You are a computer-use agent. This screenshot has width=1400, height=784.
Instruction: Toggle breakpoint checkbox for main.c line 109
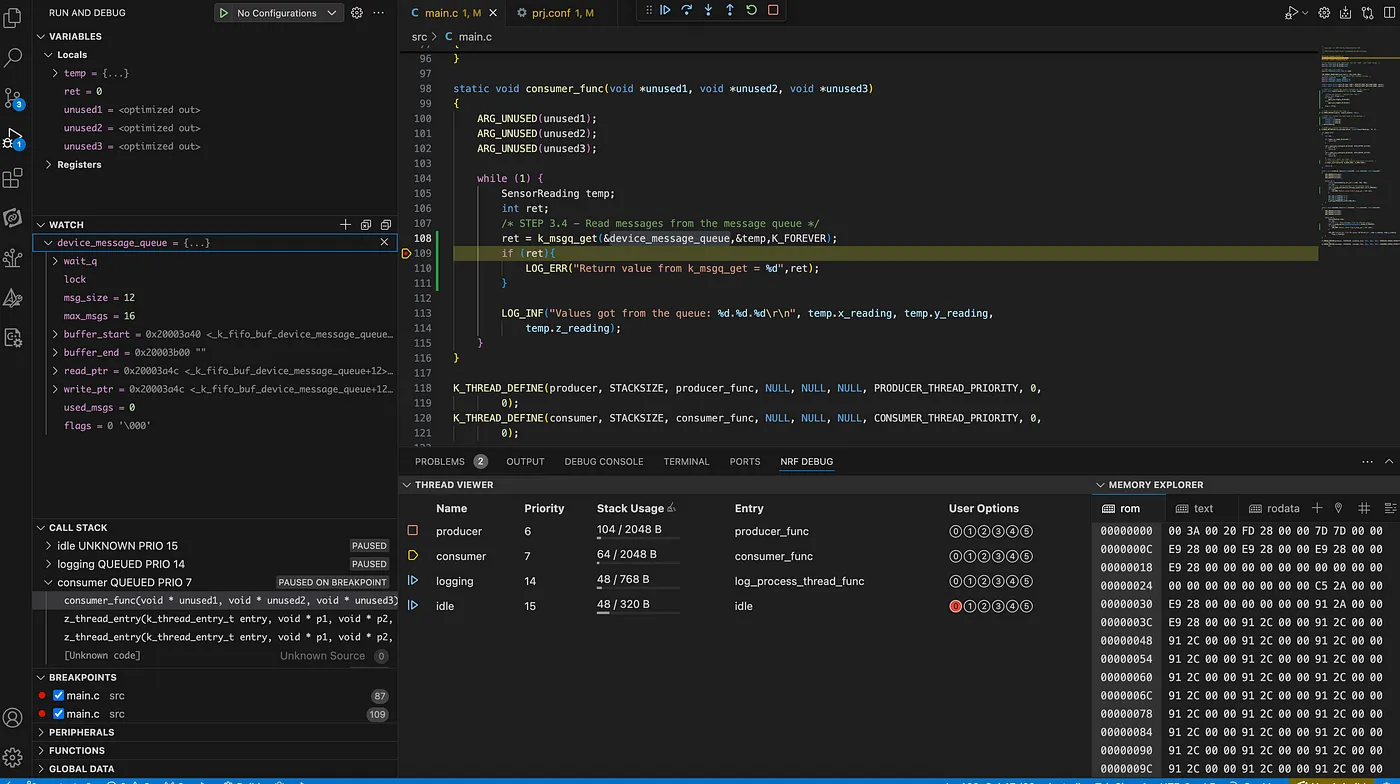[58, 714]
